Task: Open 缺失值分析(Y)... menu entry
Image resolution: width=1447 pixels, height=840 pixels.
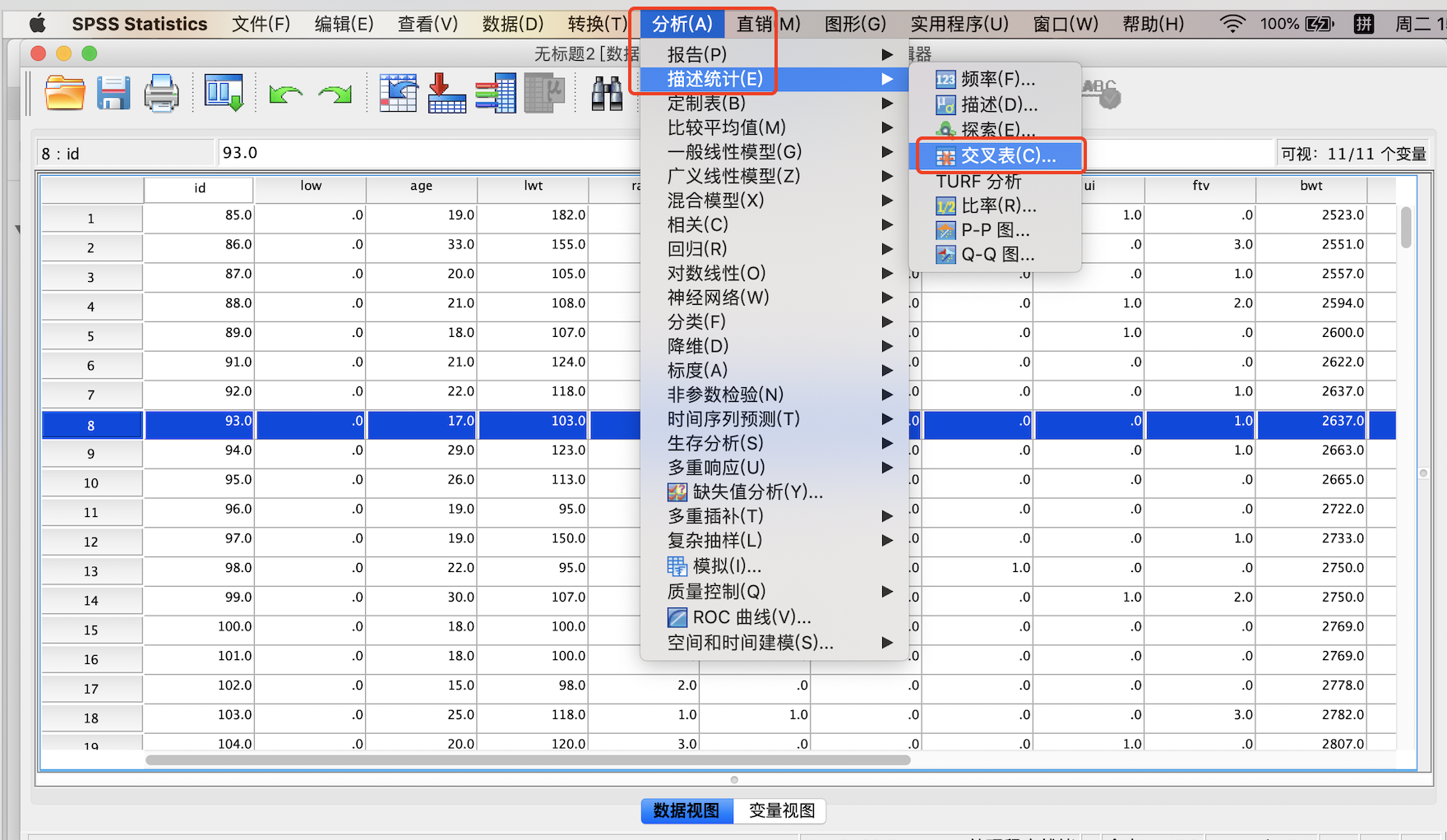Action: click(x=774, y=492)
